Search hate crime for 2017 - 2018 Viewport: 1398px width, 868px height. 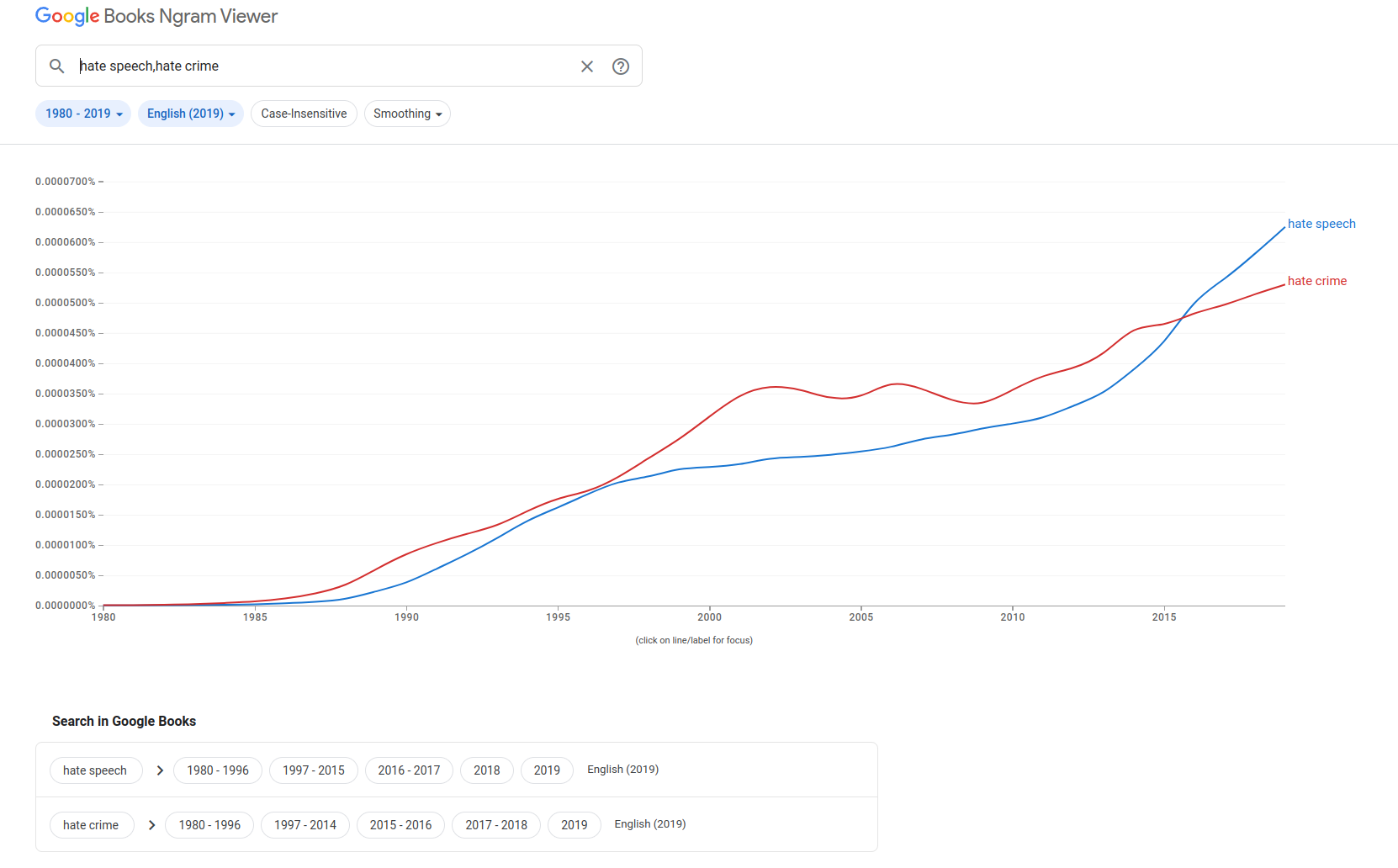coord(496,825)
